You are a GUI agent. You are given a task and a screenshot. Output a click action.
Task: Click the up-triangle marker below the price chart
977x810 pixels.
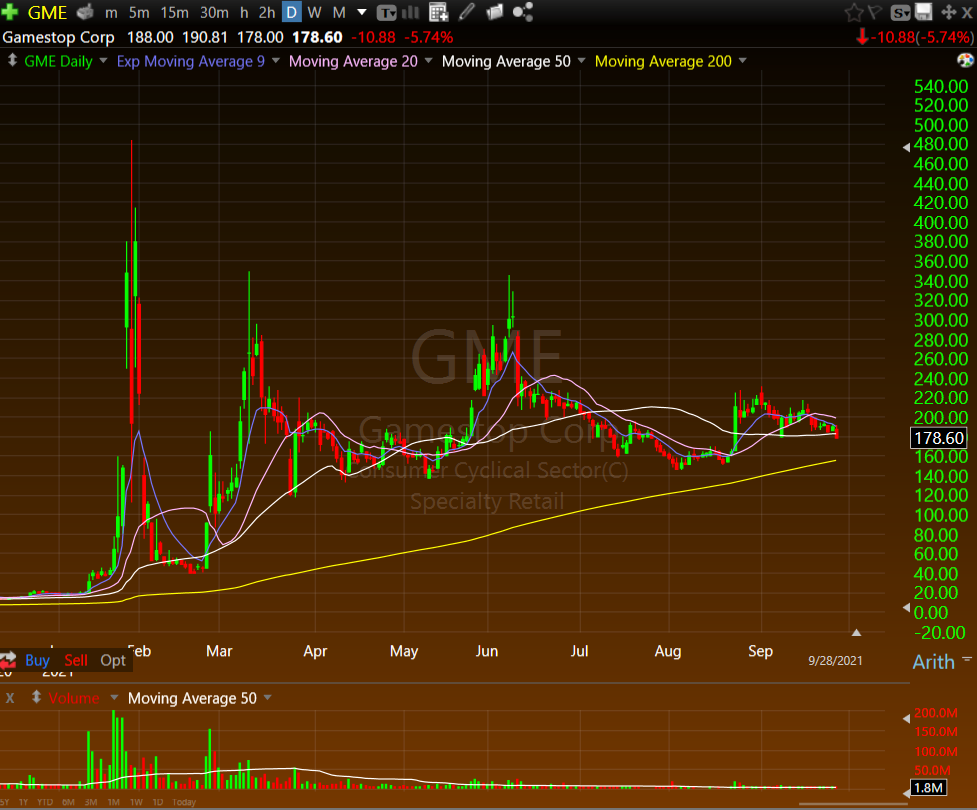(x=857, y=632)
